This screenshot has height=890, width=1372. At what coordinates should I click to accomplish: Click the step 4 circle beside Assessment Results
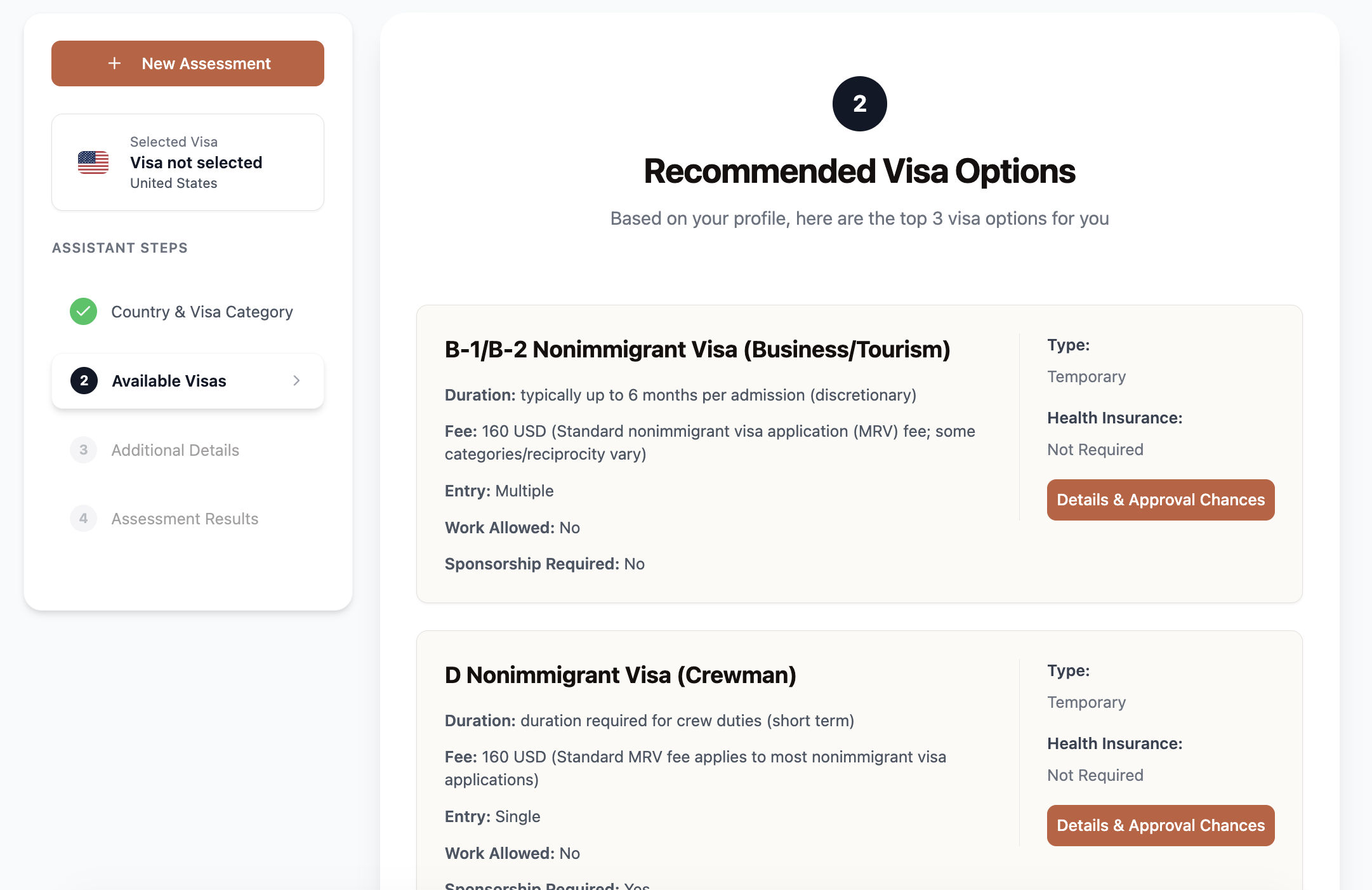83,519
